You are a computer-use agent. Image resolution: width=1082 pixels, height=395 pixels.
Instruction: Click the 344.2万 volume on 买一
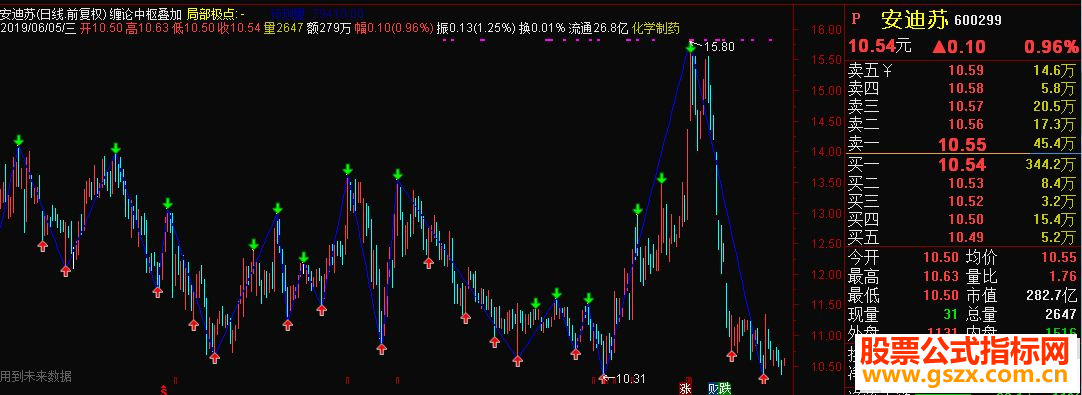tap(1051, 164)
